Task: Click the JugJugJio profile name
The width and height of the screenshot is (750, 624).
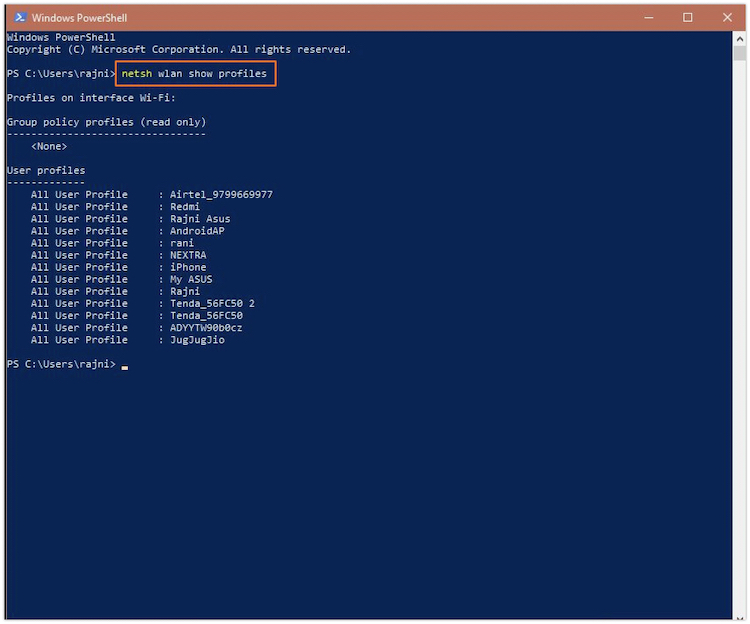Action: pos(197,340)
